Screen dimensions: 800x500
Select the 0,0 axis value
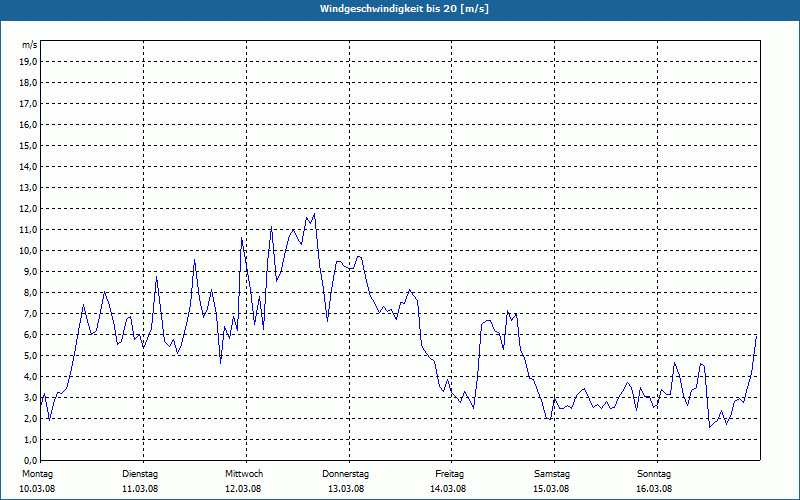pos(31,461)
